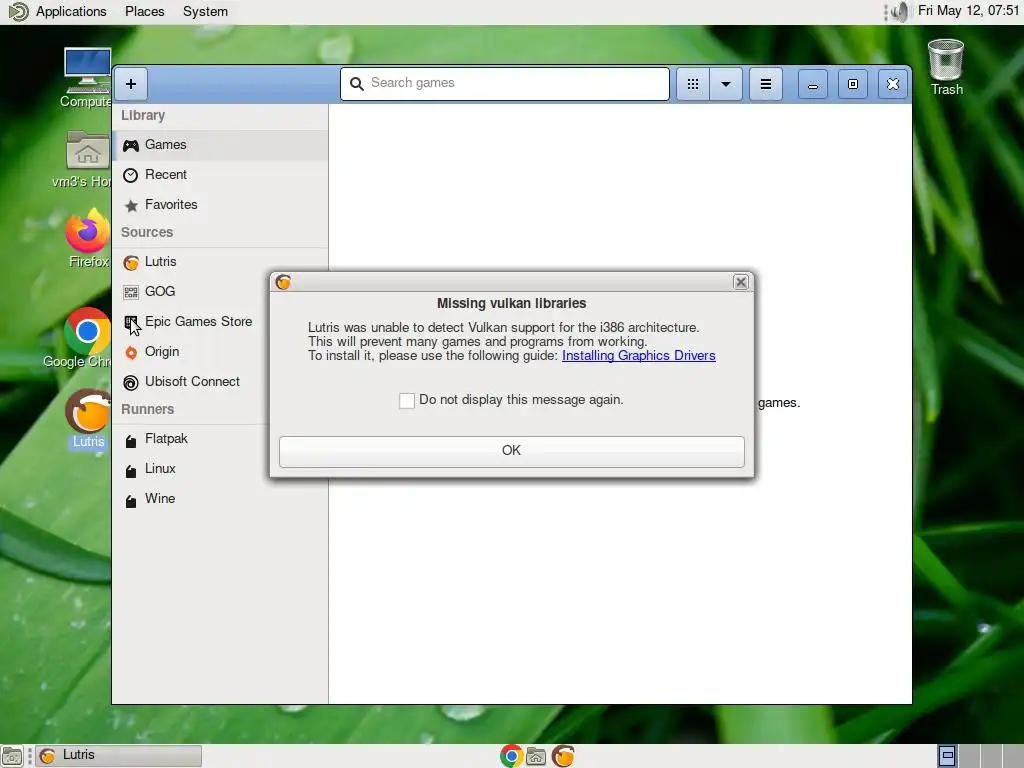Click the clock icon beside Recent

click(x=131, y=175)
